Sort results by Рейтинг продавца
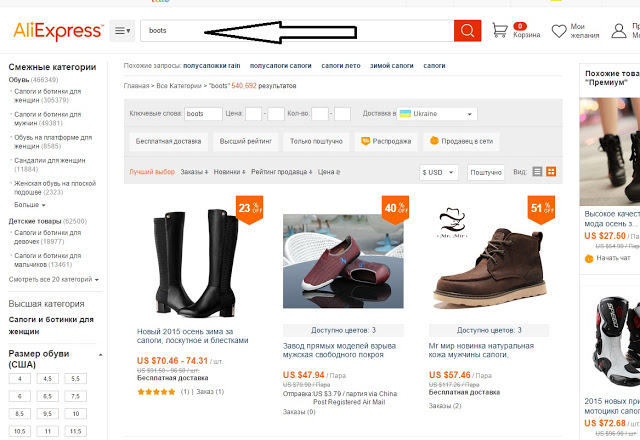 click(281, 172)
